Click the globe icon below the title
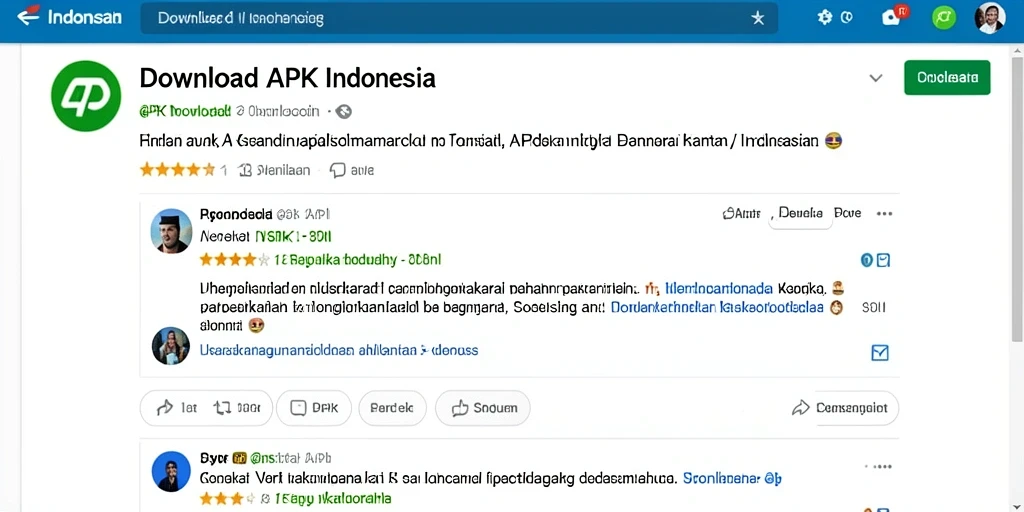The height and width of the screenshot is (512, 1024). (x=344, y=112)
